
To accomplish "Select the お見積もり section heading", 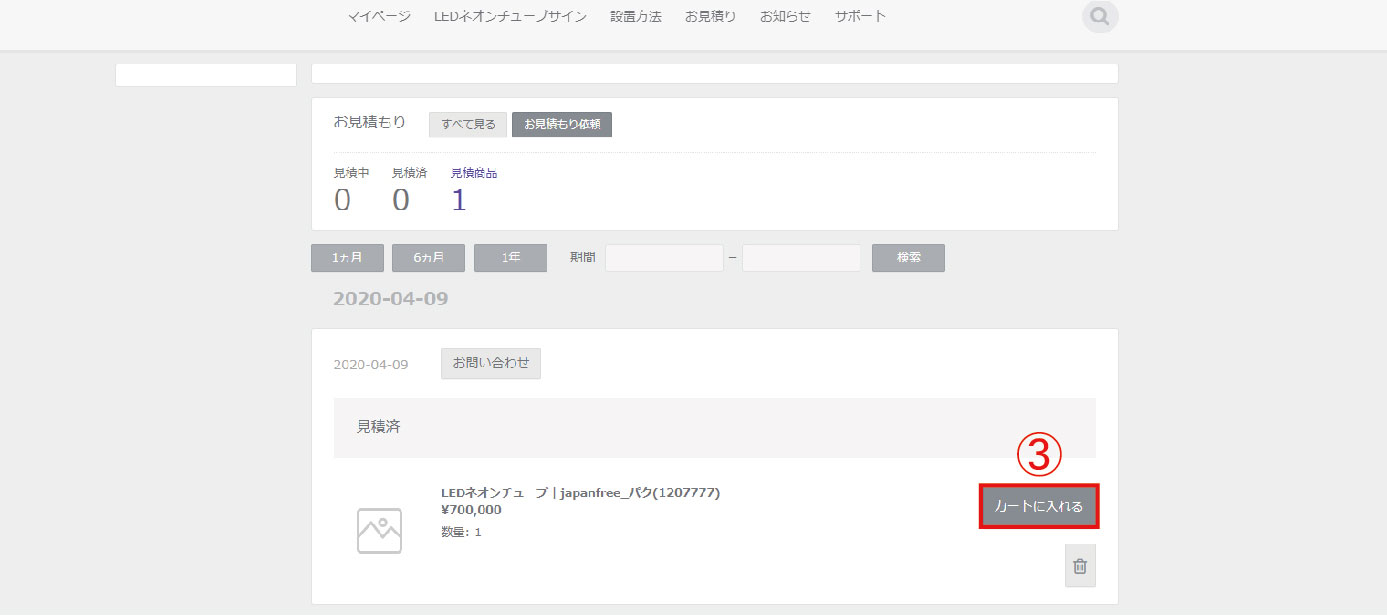I will [x=370, y=122].
